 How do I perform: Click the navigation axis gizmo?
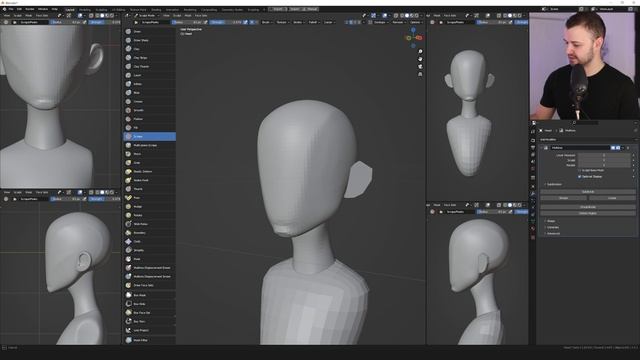click(x=413, y=38)
